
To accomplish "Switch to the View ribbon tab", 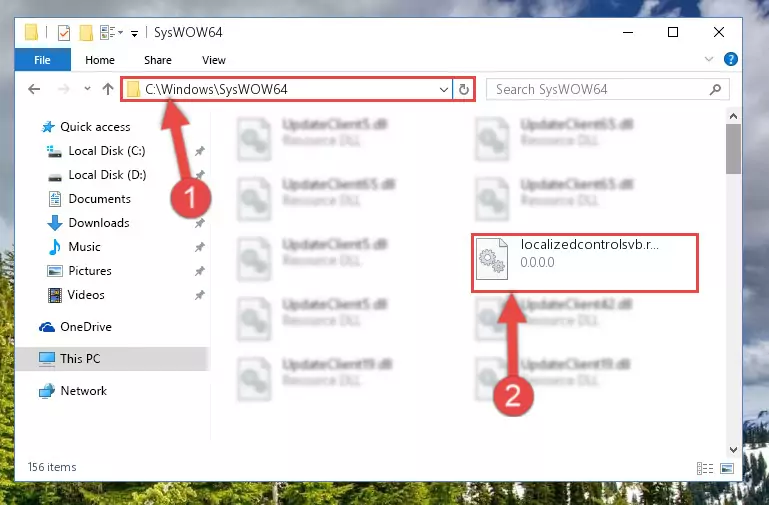I will (x=214, y=60).
